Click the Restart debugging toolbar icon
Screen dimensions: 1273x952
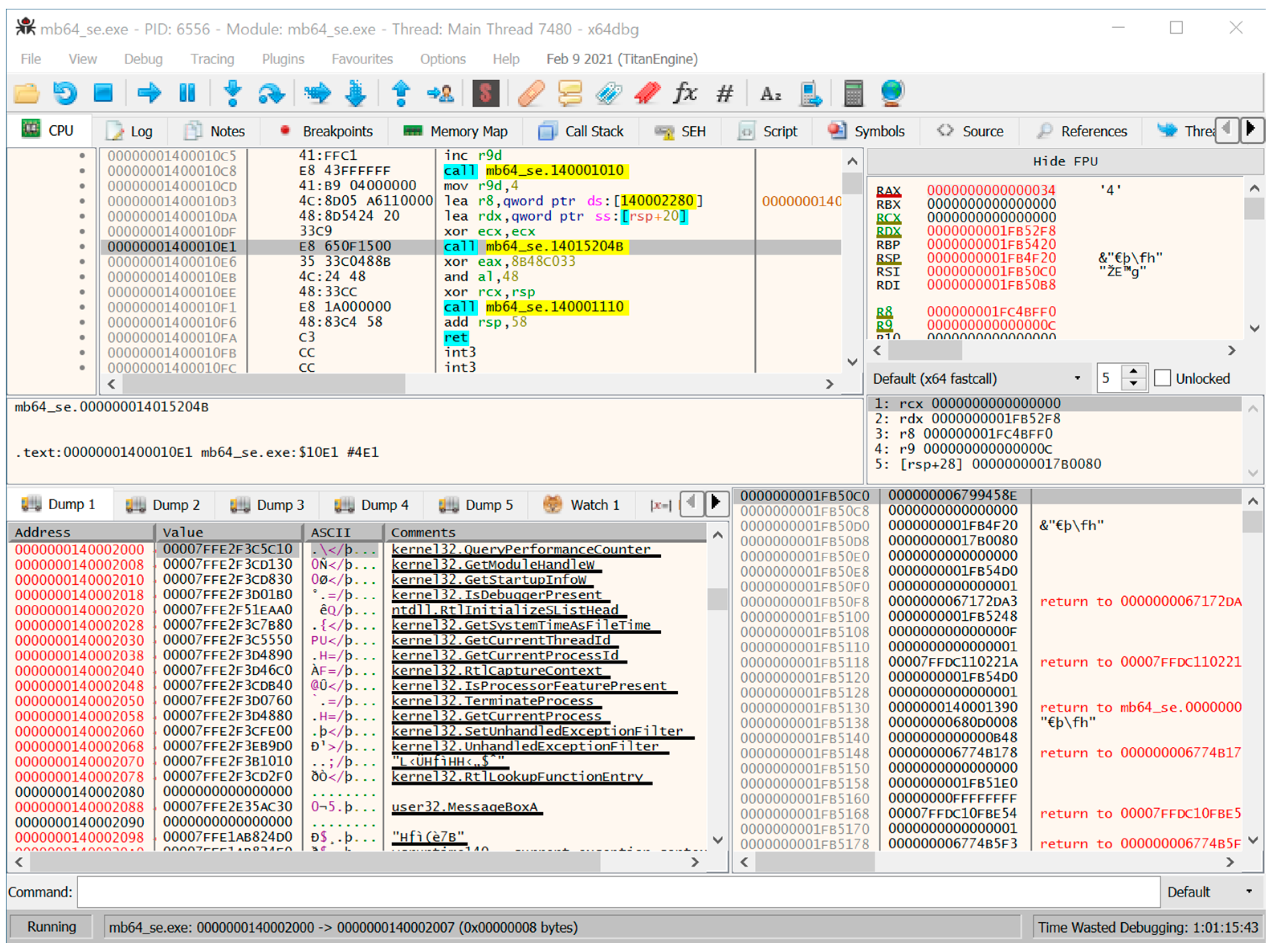(x=65, y=93)
